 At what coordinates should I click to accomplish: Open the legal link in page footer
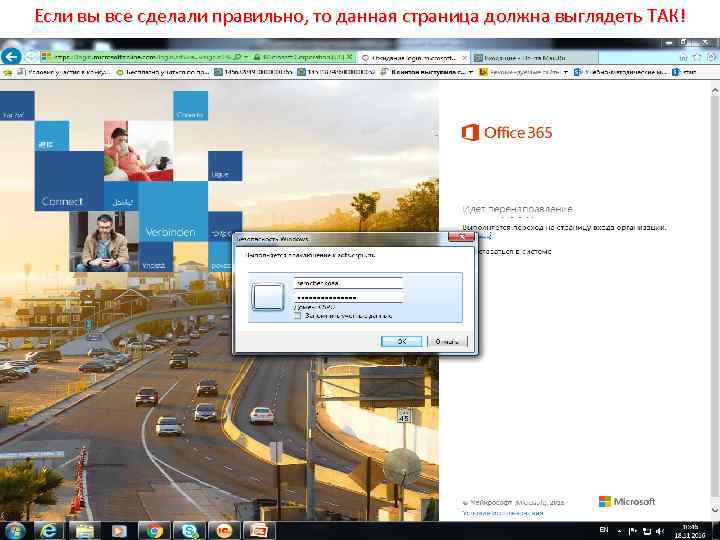[502, 513]
